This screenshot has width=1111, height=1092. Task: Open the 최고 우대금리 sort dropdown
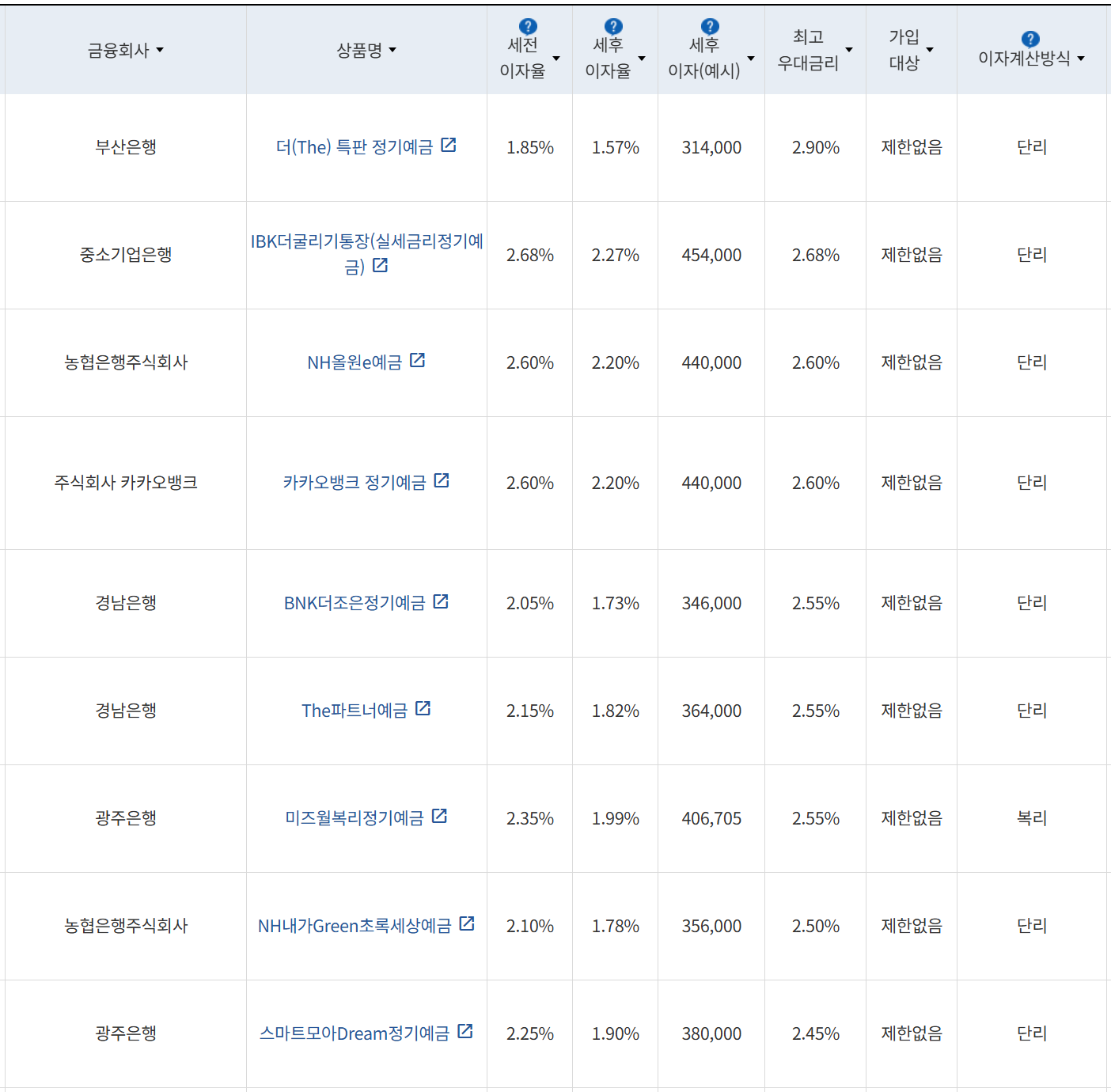850,50
